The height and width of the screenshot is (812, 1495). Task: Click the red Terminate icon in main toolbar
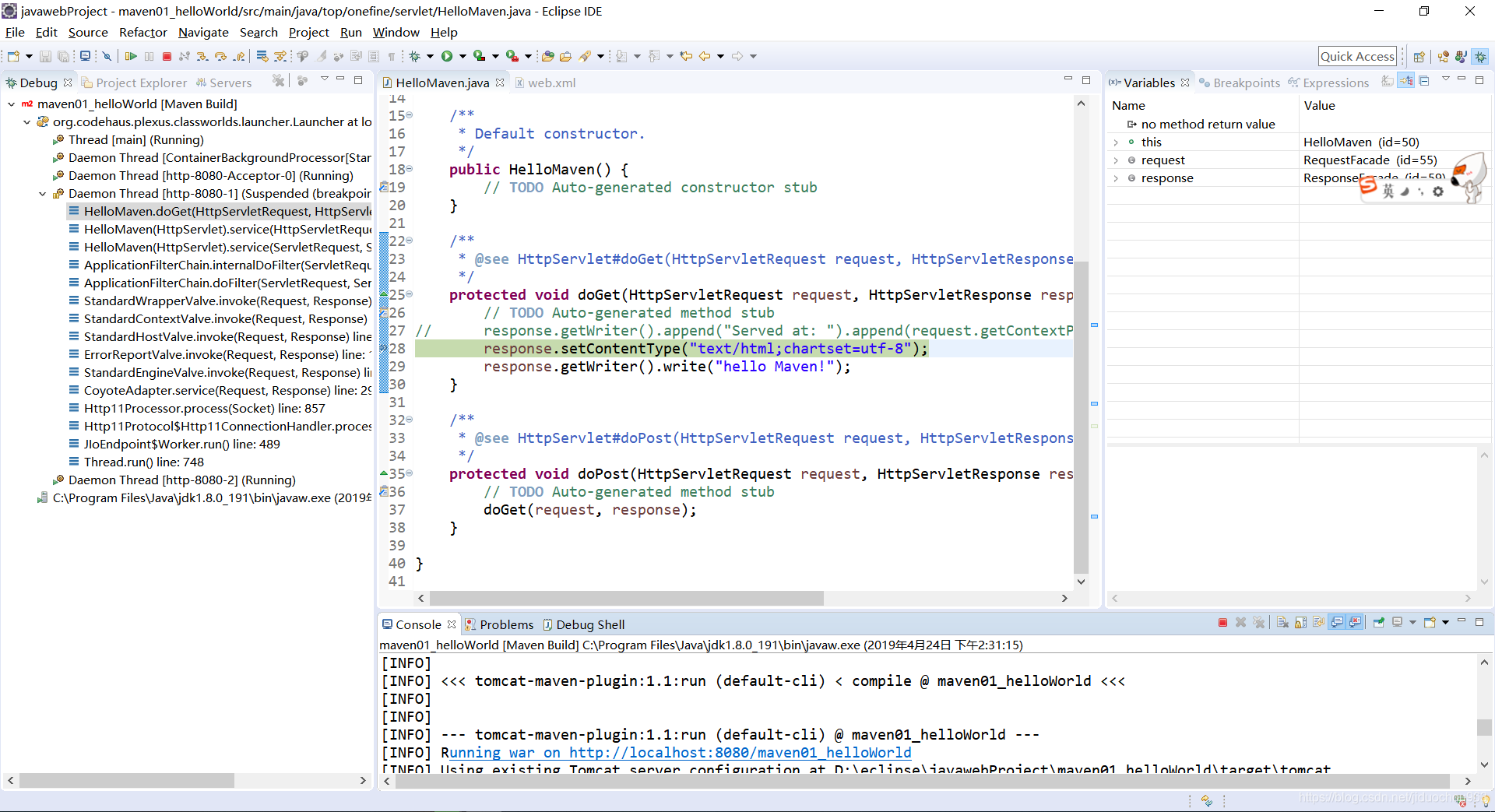pos(167,56)
